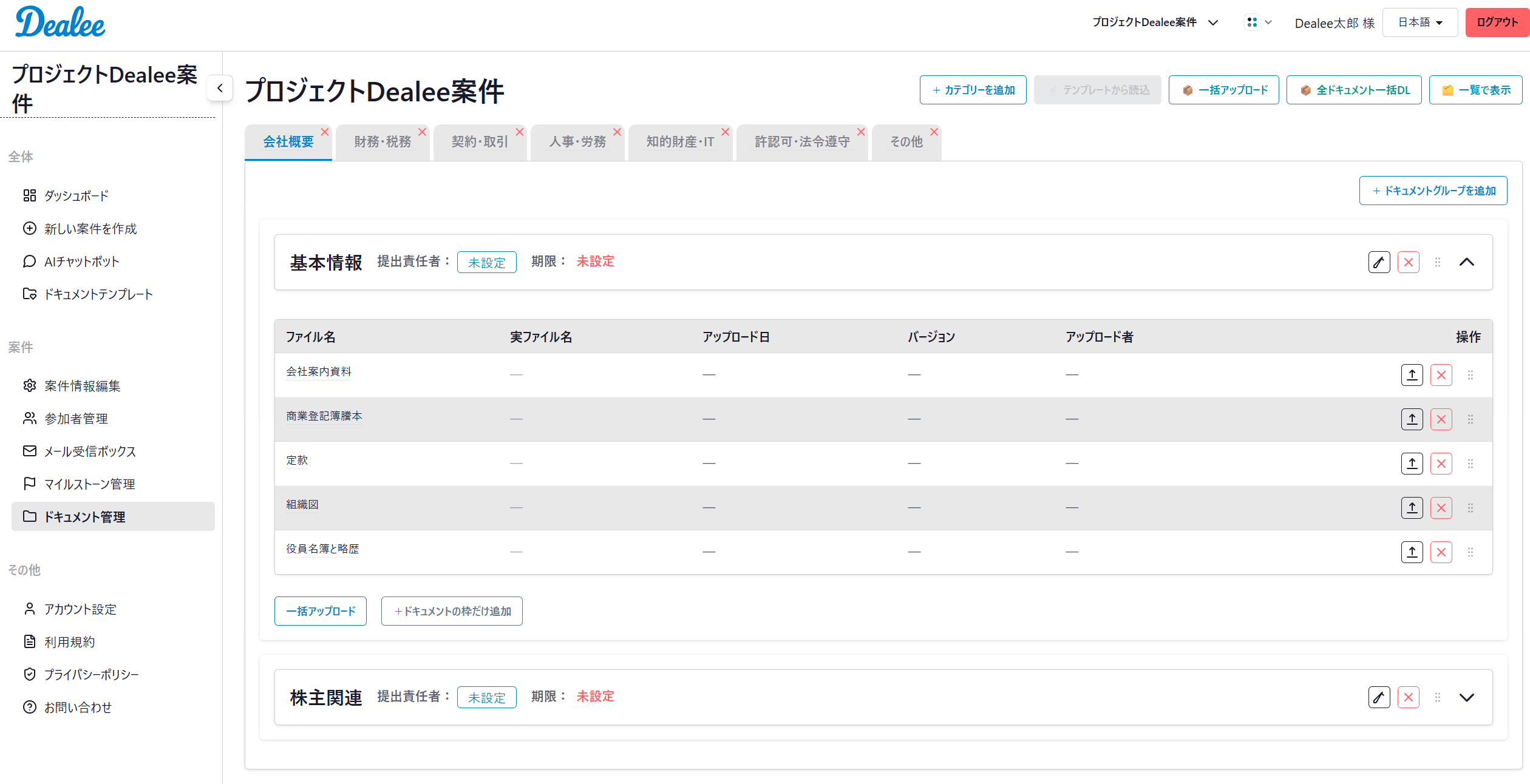Click ドキュメントの枠だけ追加 button
This screenshot has width=1530, height=784.
[x=452, y=611]
